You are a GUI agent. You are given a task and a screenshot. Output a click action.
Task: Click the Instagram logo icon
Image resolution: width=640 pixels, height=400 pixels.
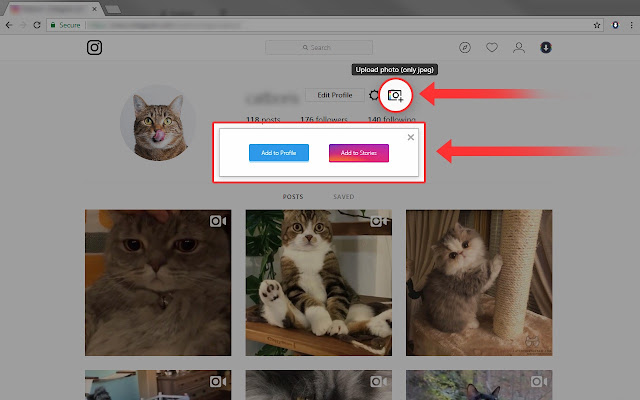coord(94,47)
